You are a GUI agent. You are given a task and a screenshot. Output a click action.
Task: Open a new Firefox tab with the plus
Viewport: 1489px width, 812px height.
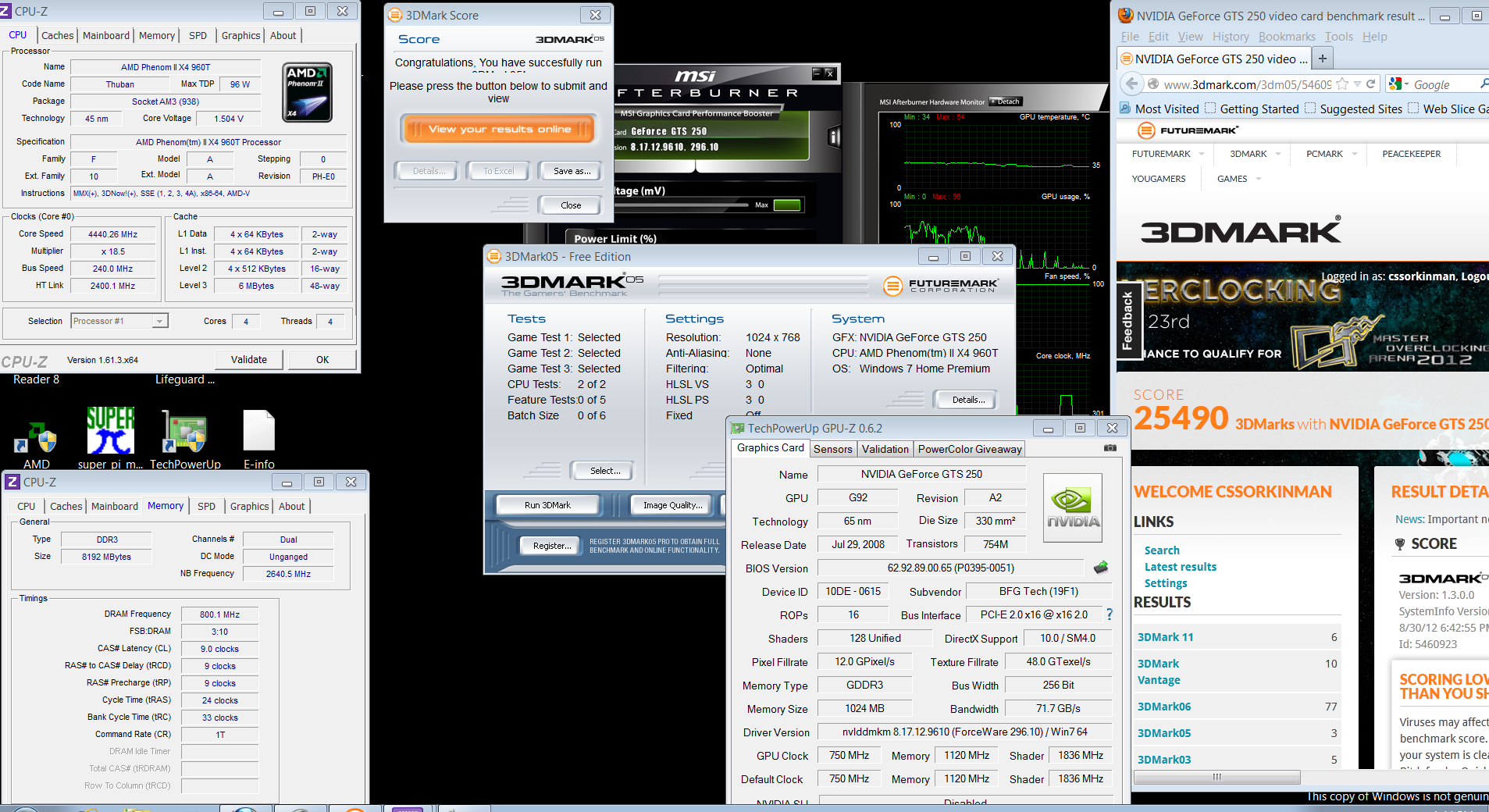click(1323, 59)
